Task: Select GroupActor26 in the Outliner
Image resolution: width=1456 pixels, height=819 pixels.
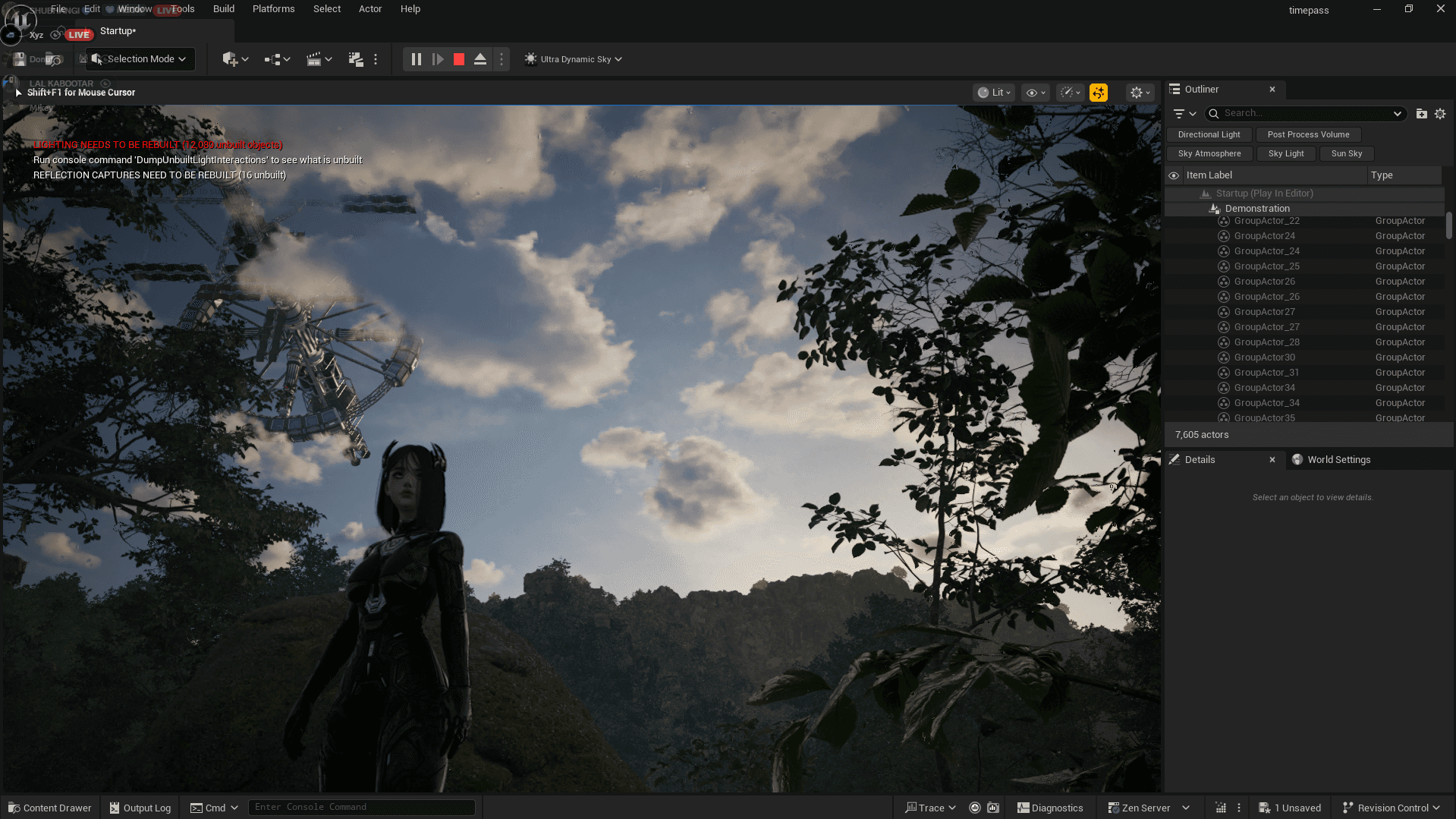Action: [x=1304, y=282]
